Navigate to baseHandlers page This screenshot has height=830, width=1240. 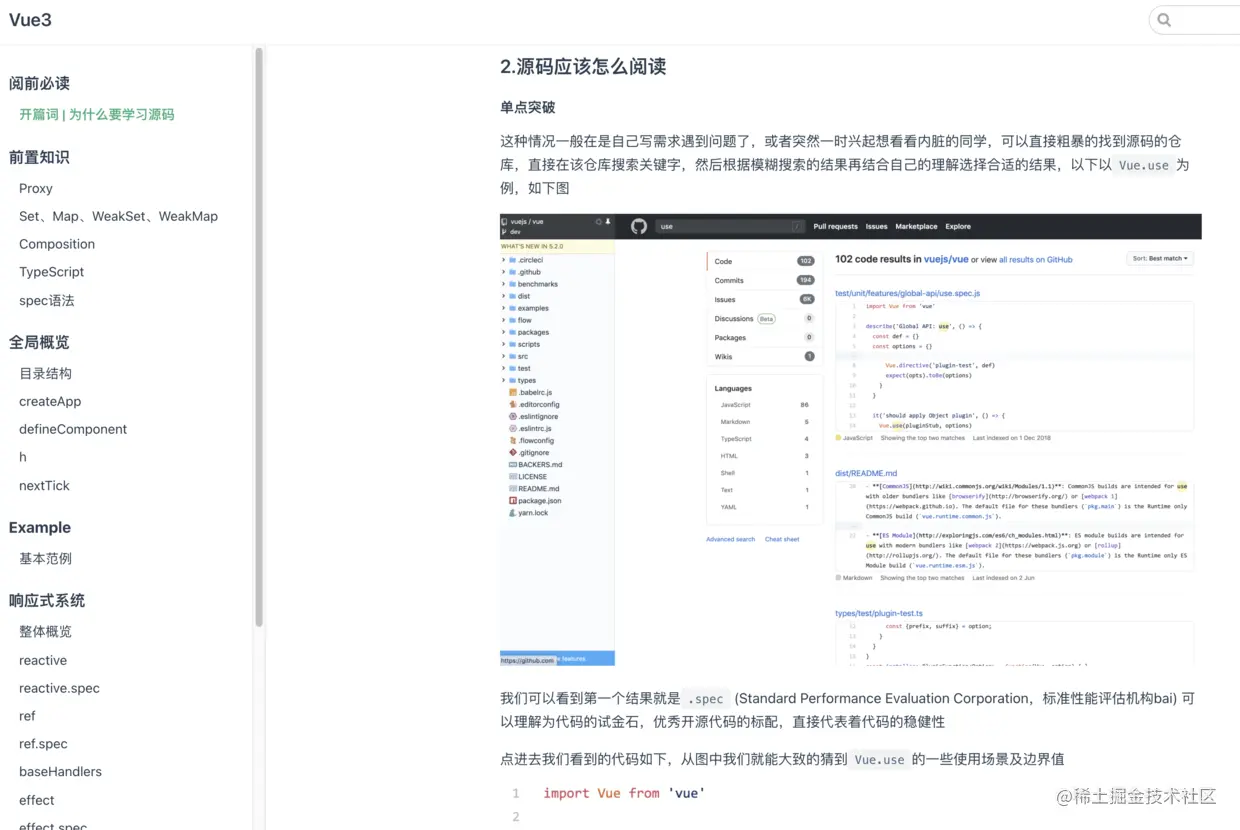[x=60, y=772]
